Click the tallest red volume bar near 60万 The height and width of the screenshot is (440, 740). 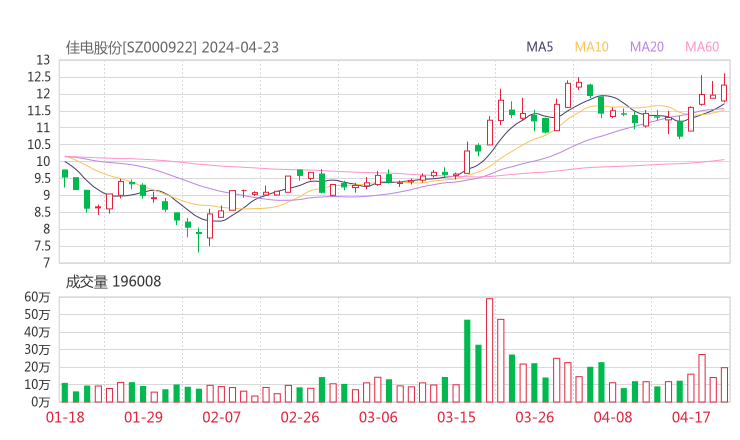click(x=489, y=350)
